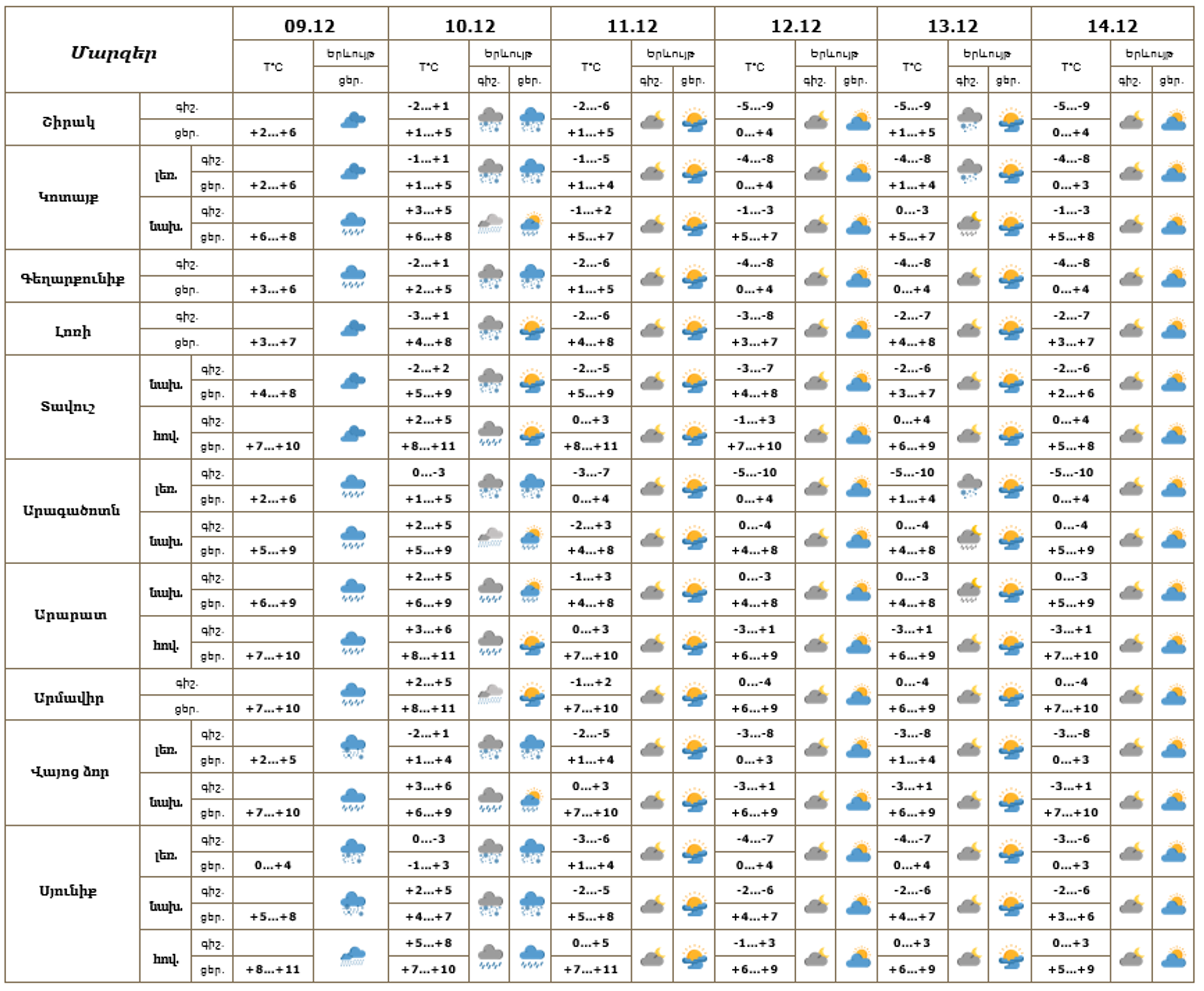
Task: Click Armavir 11.12 daytime sun icon
Action: pyautogui.click(x=694, y=695)
